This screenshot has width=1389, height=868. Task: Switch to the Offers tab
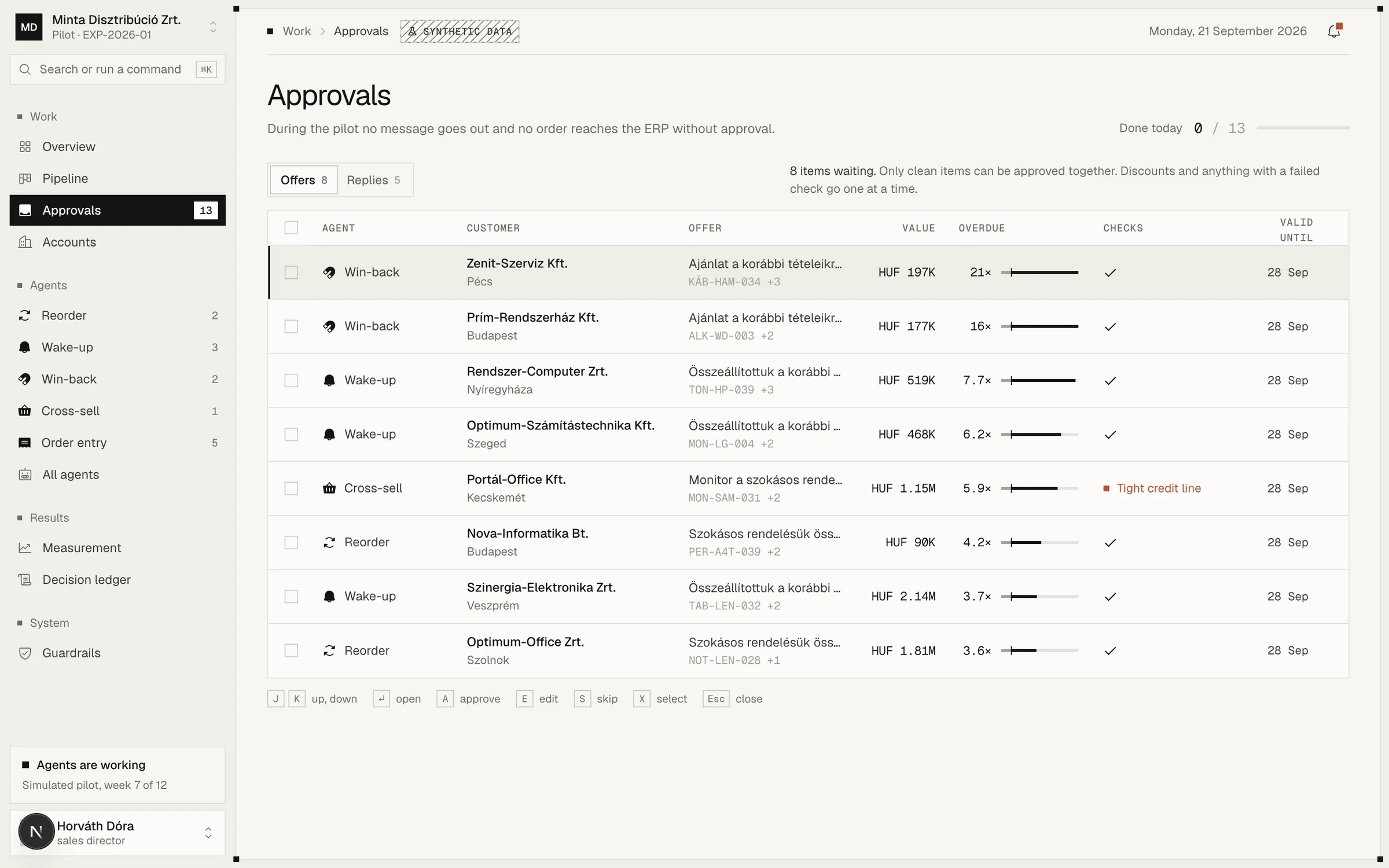click(304, 180)
